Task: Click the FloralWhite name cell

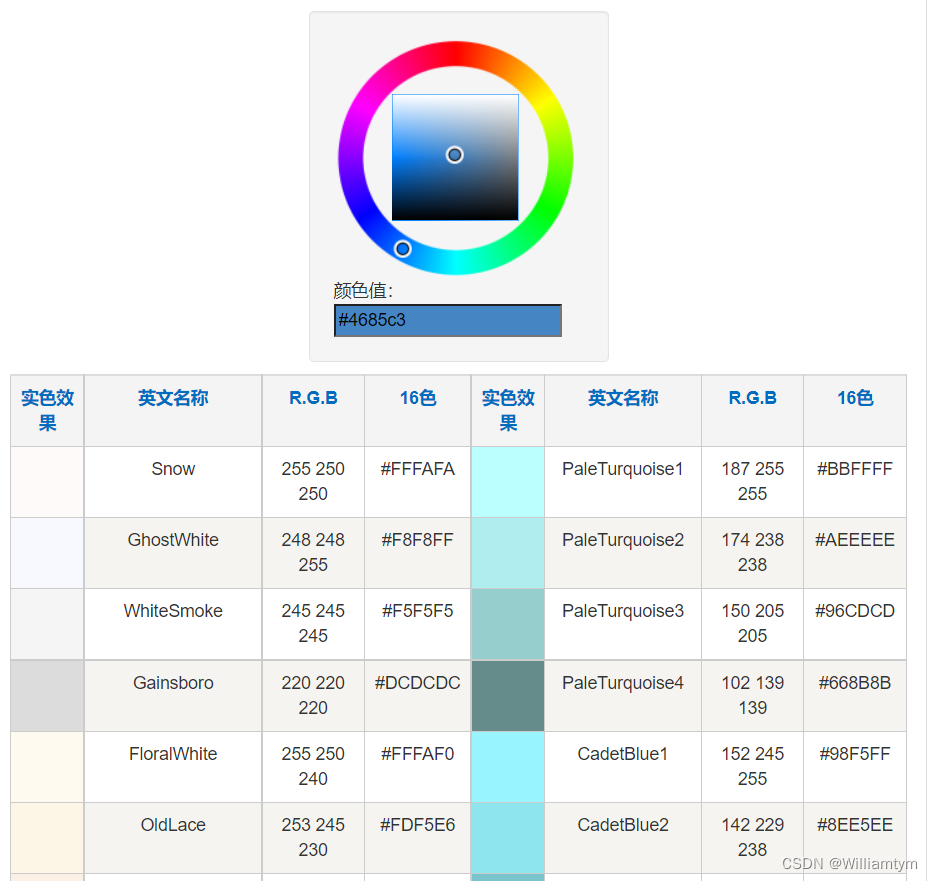Action: pyautogui.click(x=173, y=767)
